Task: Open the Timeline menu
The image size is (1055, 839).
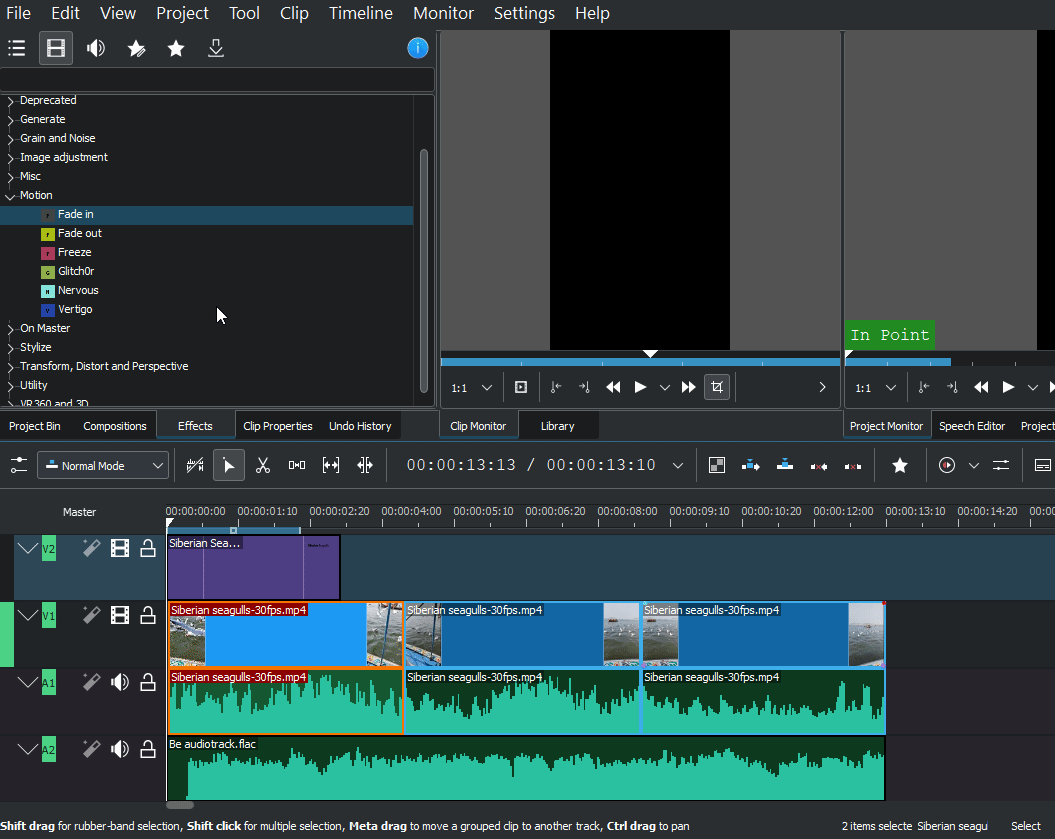Action: (361, 13)
